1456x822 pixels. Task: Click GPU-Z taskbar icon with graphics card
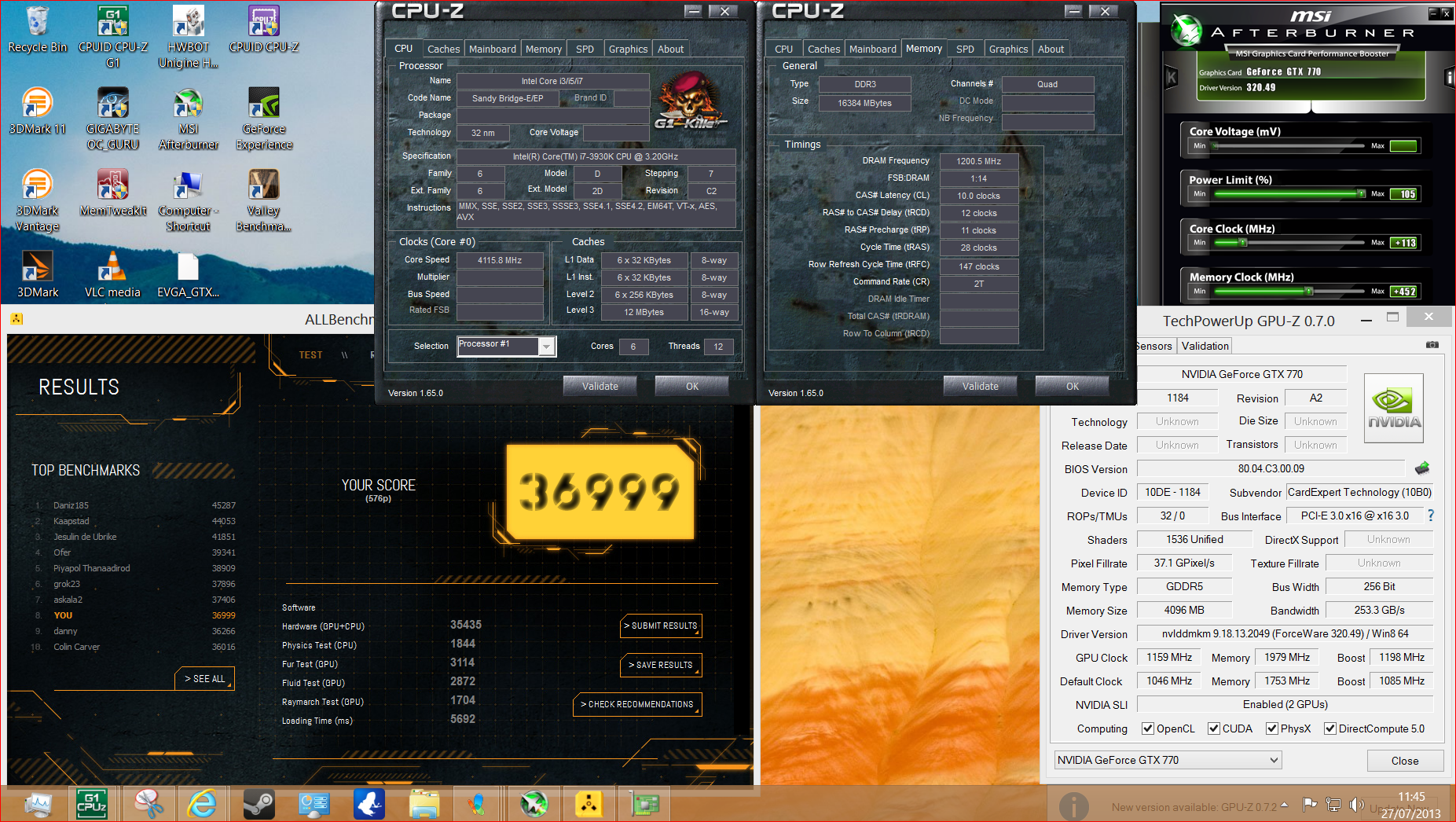(x=644, y=804)
